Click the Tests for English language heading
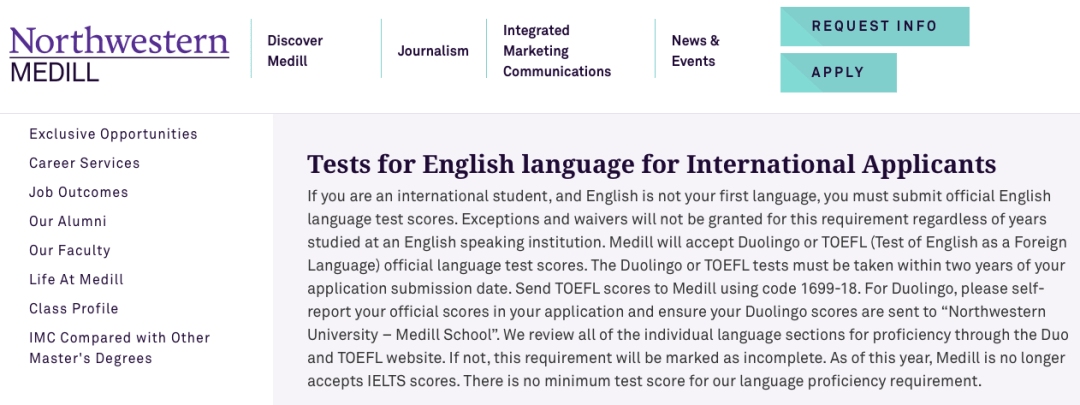The height and width of the screenshot is (405, 1080). coord(651,165)
